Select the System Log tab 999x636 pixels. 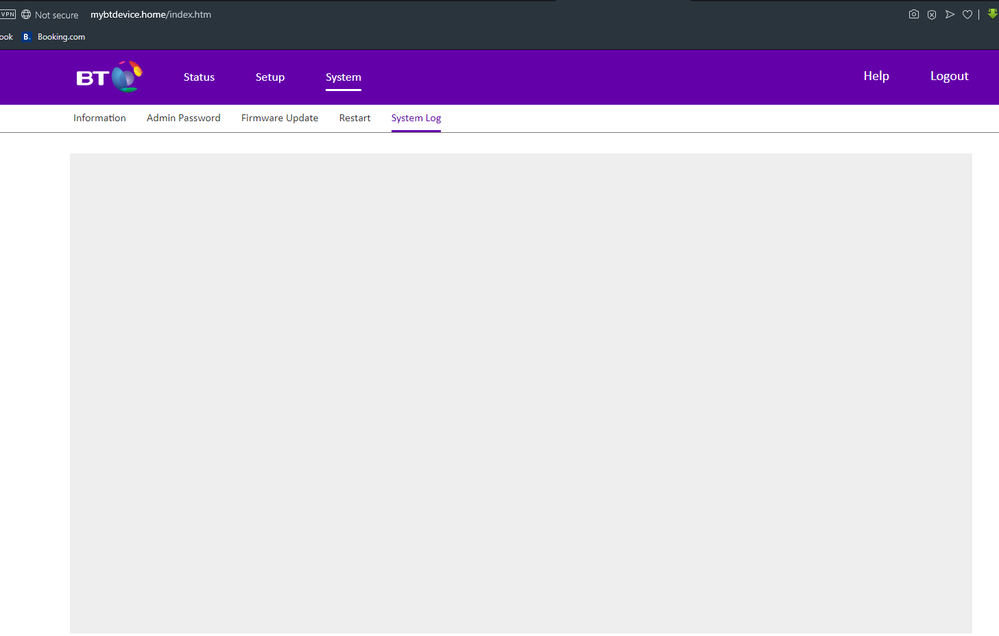click(416, 118)
